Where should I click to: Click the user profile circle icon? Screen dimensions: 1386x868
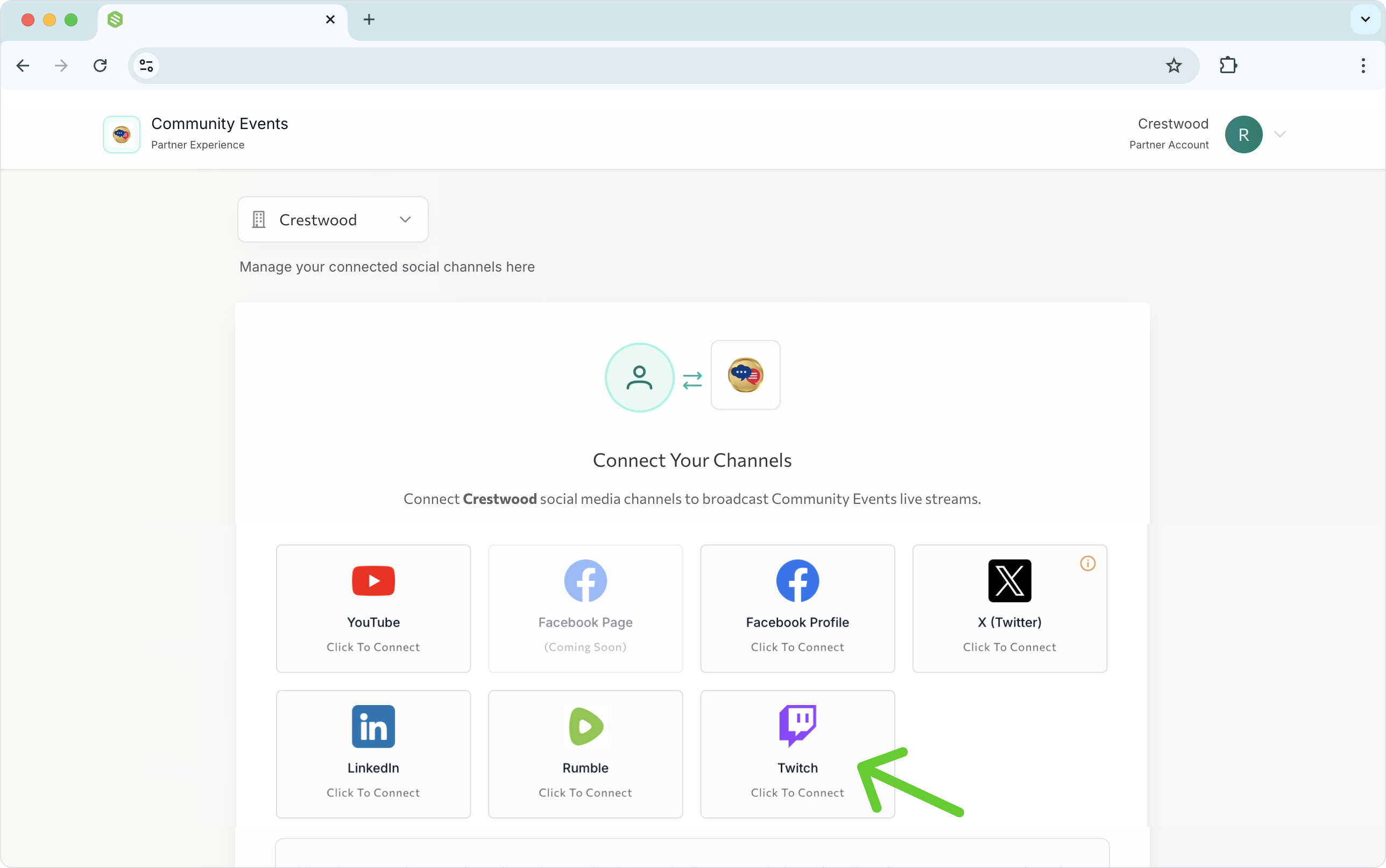pyautogui.click(x=639, y=377)
